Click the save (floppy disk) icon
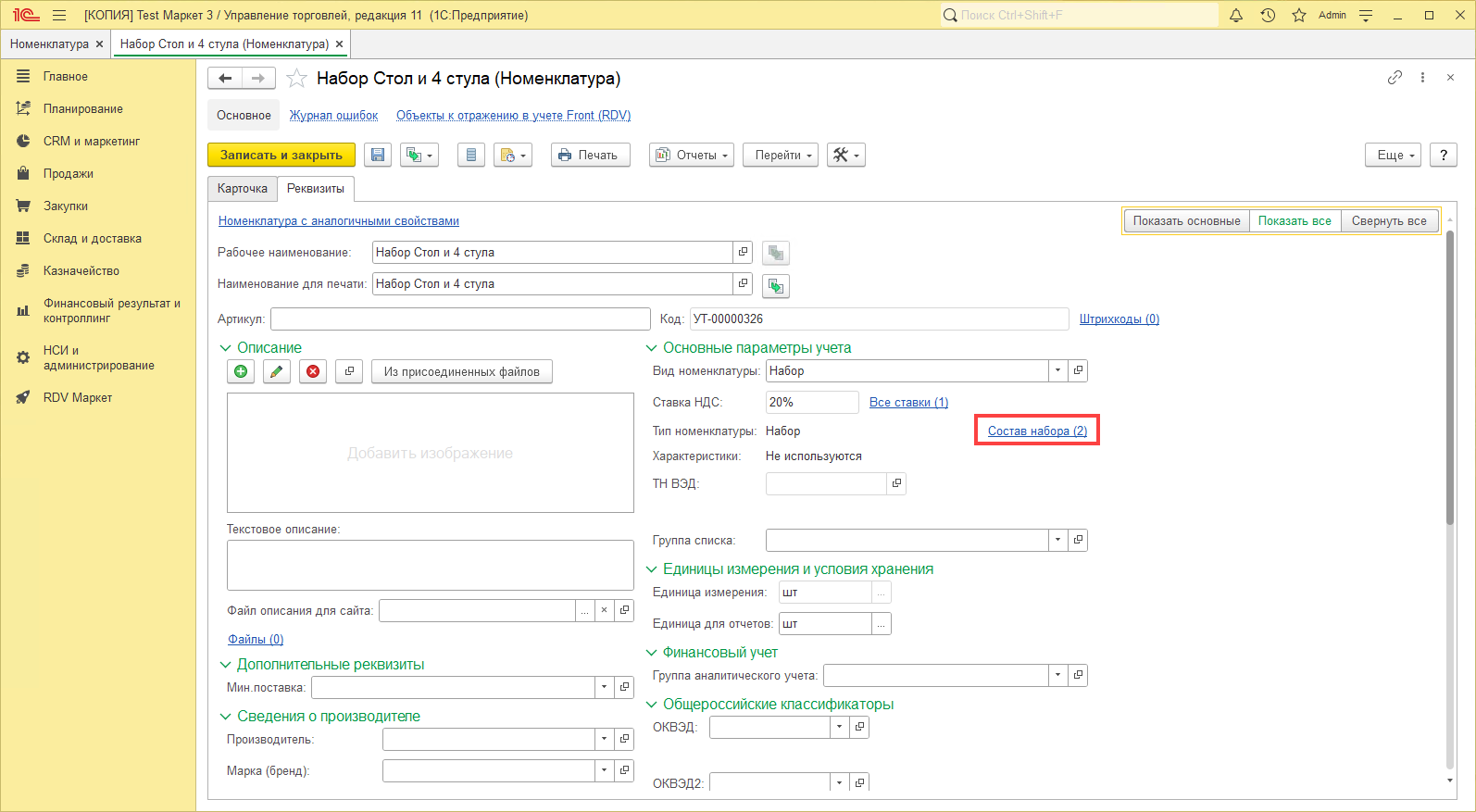 378,156
